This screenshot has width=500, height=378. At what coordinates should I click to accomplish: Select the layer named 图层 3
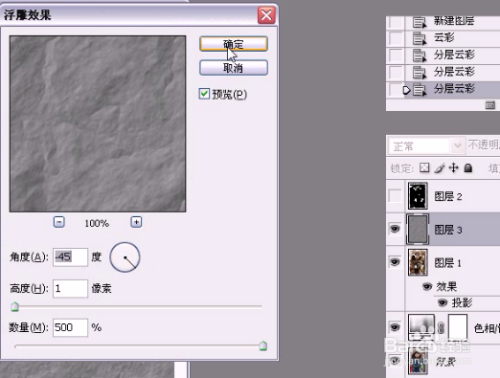(448, 229)
